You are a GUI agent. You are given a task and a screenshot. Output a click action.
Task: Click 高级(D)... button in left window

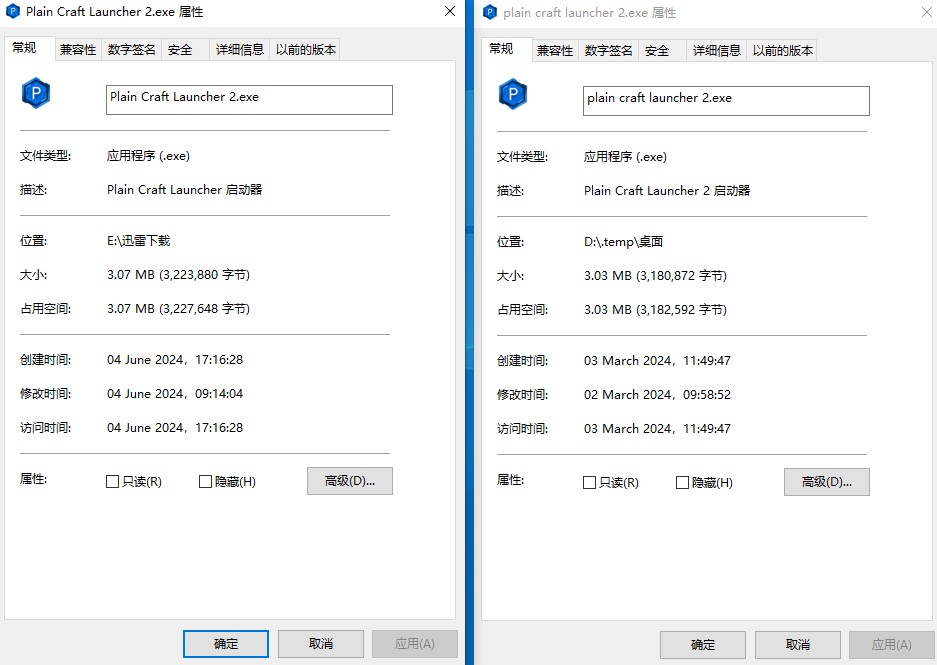tap(350, 481)
